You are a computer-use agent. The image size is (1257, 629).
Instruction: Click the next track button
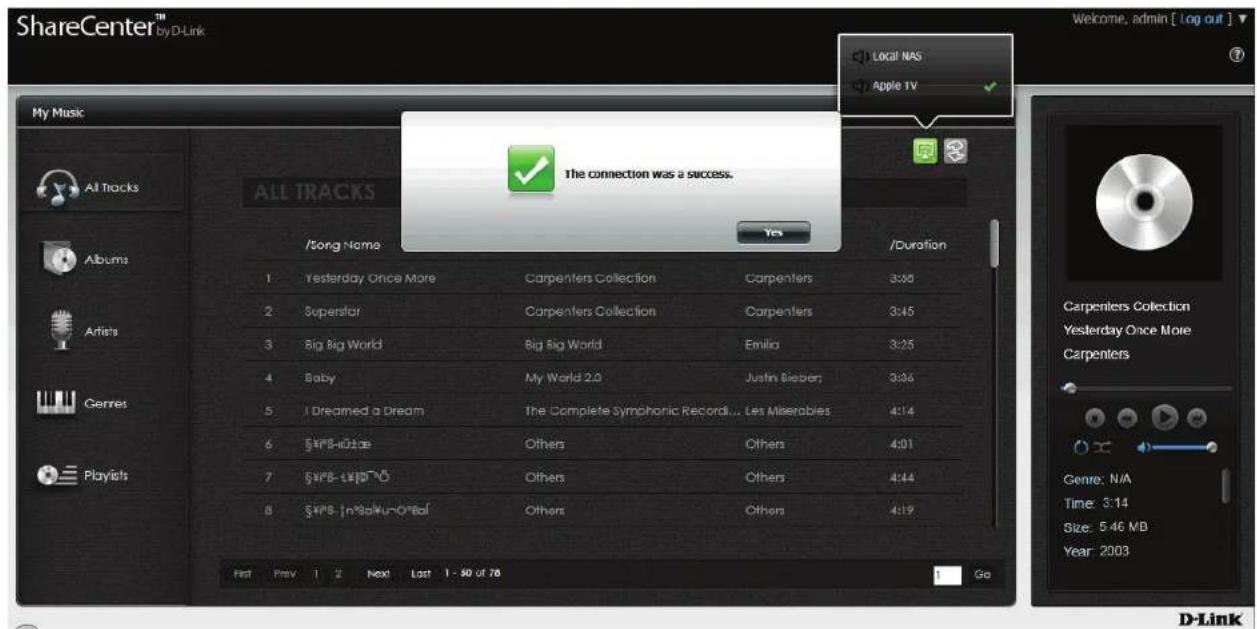1196,417
